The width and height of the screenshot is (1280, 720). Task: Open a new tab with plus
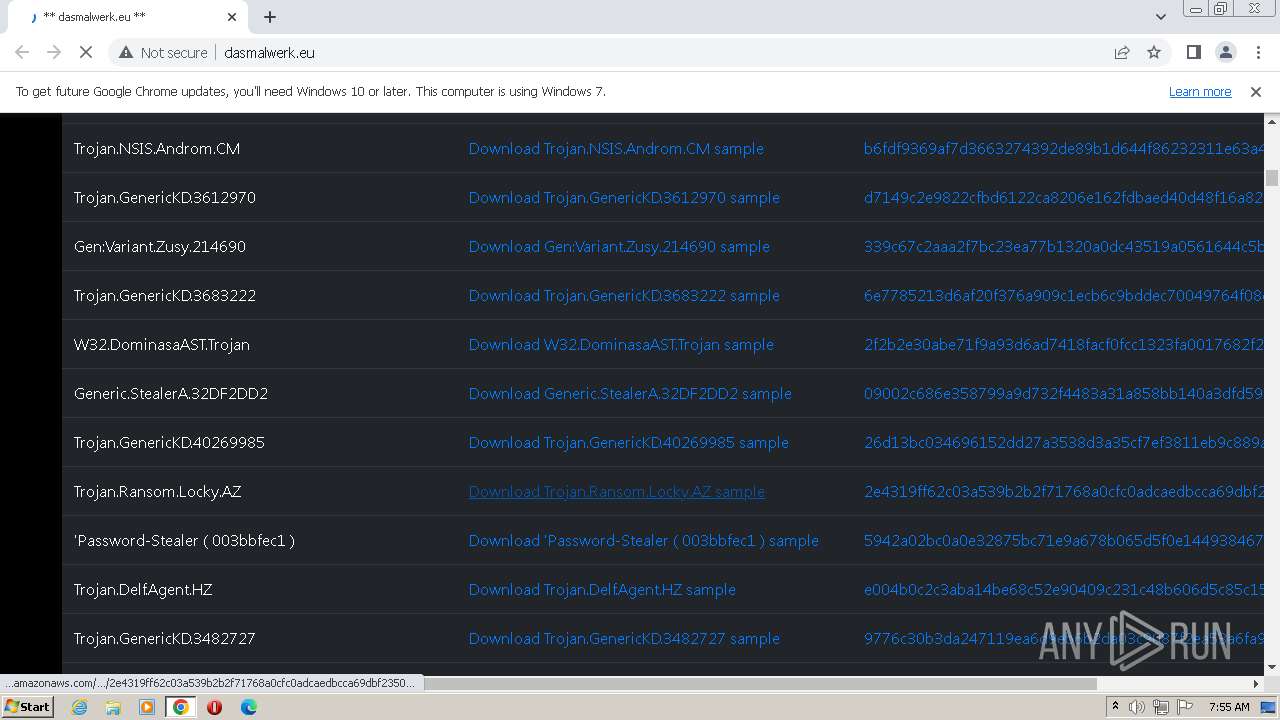click(270, 17)
